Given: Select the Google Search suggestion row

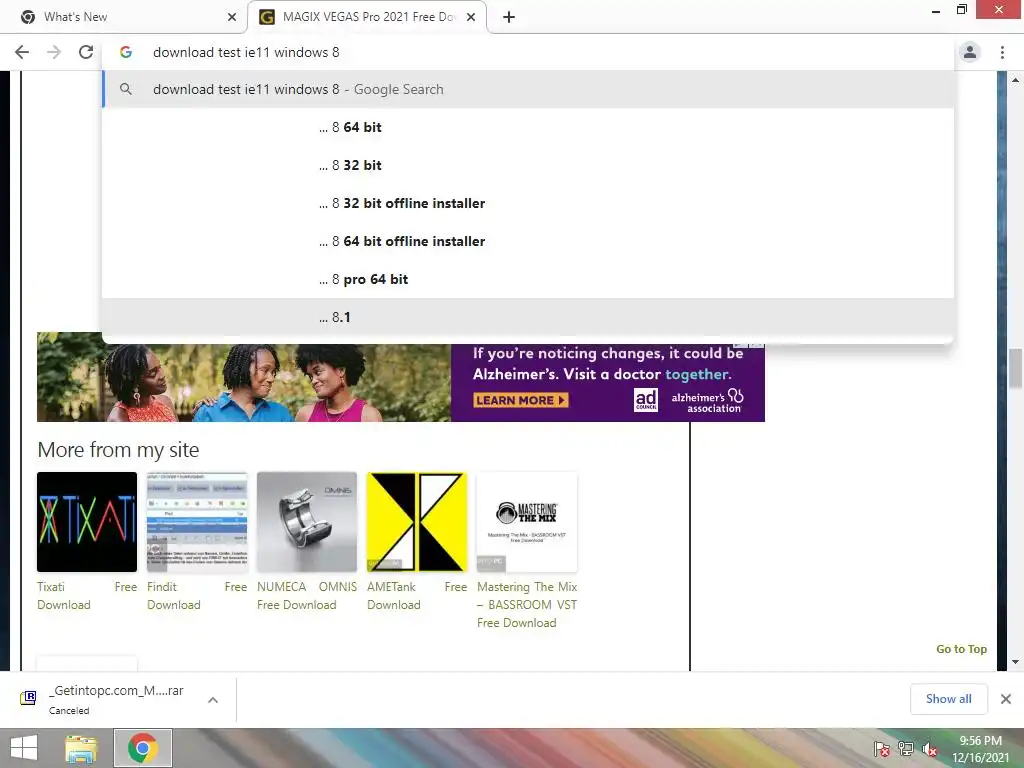Looking at the screenshot, I should tap(528, 89).
